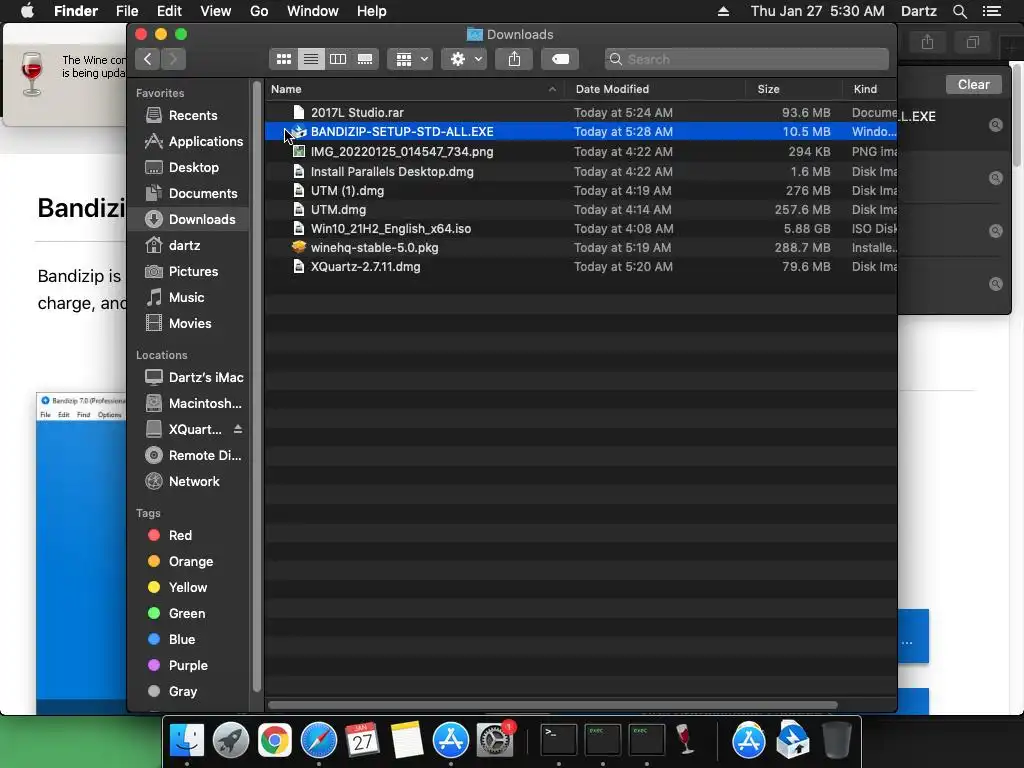1024x768 pixels.
Task: Open System Preferences from the Dock
Action: [x=494, y=741]
